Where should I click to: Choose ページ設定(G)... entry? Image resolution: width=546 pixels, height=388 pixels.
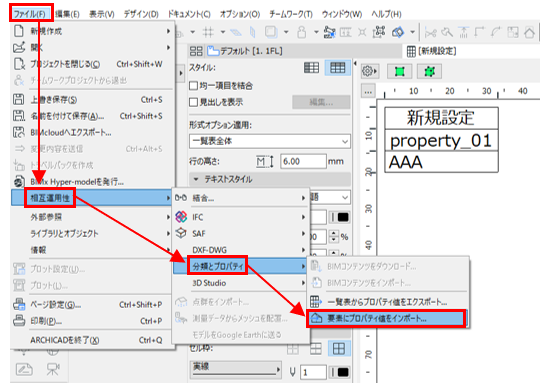tap(93, 305)
